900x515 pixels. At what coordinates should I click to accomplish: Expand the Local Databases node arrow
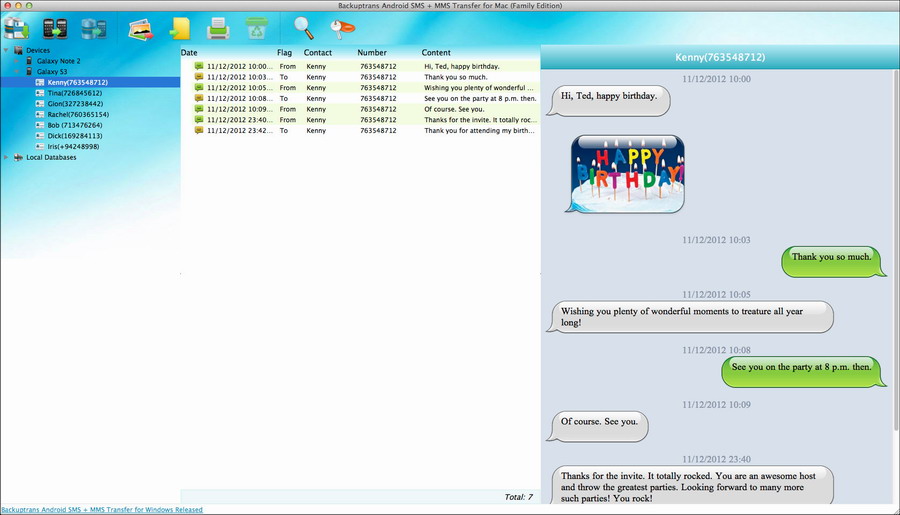[6, 157]
